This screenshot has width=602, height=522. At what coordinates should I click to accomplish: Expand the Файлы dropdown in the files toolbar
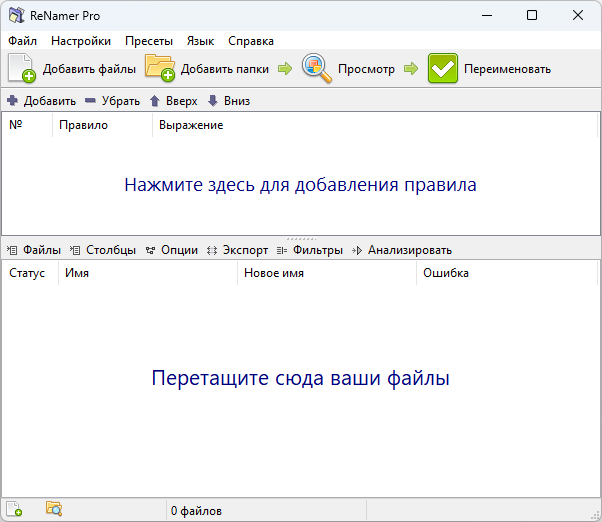click(x=34, y=250)
